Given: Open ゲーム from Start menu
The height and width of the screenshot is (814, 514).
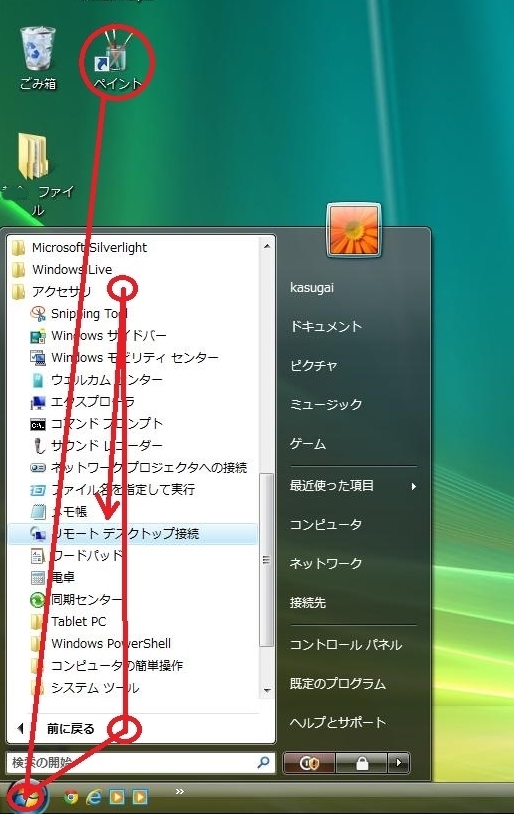Looking at the screenshot, I should pyautogui.click(x=308, y=444).
